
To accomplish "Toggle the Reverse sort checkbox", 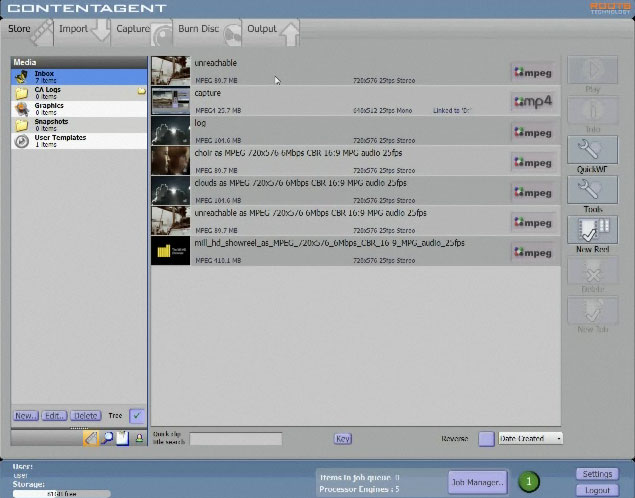I will tap(486, 438).
